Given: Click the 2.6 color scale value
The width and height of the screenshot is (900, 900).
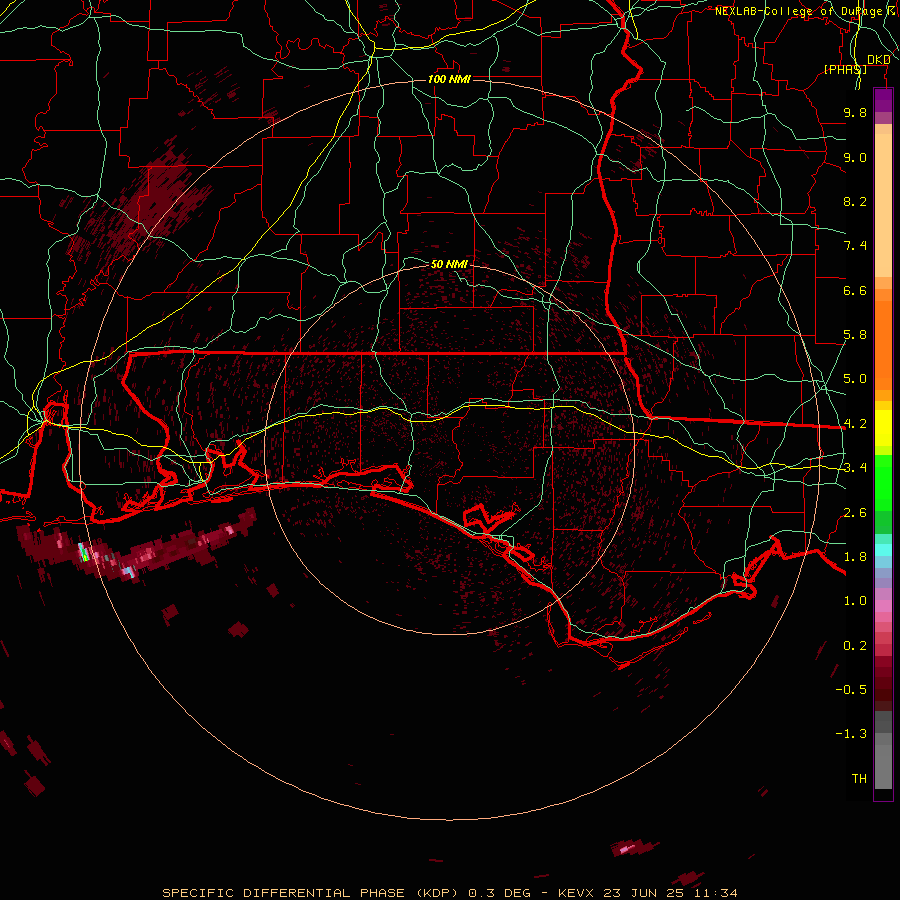Looking at the screenshot, I should tap(855, 512).
